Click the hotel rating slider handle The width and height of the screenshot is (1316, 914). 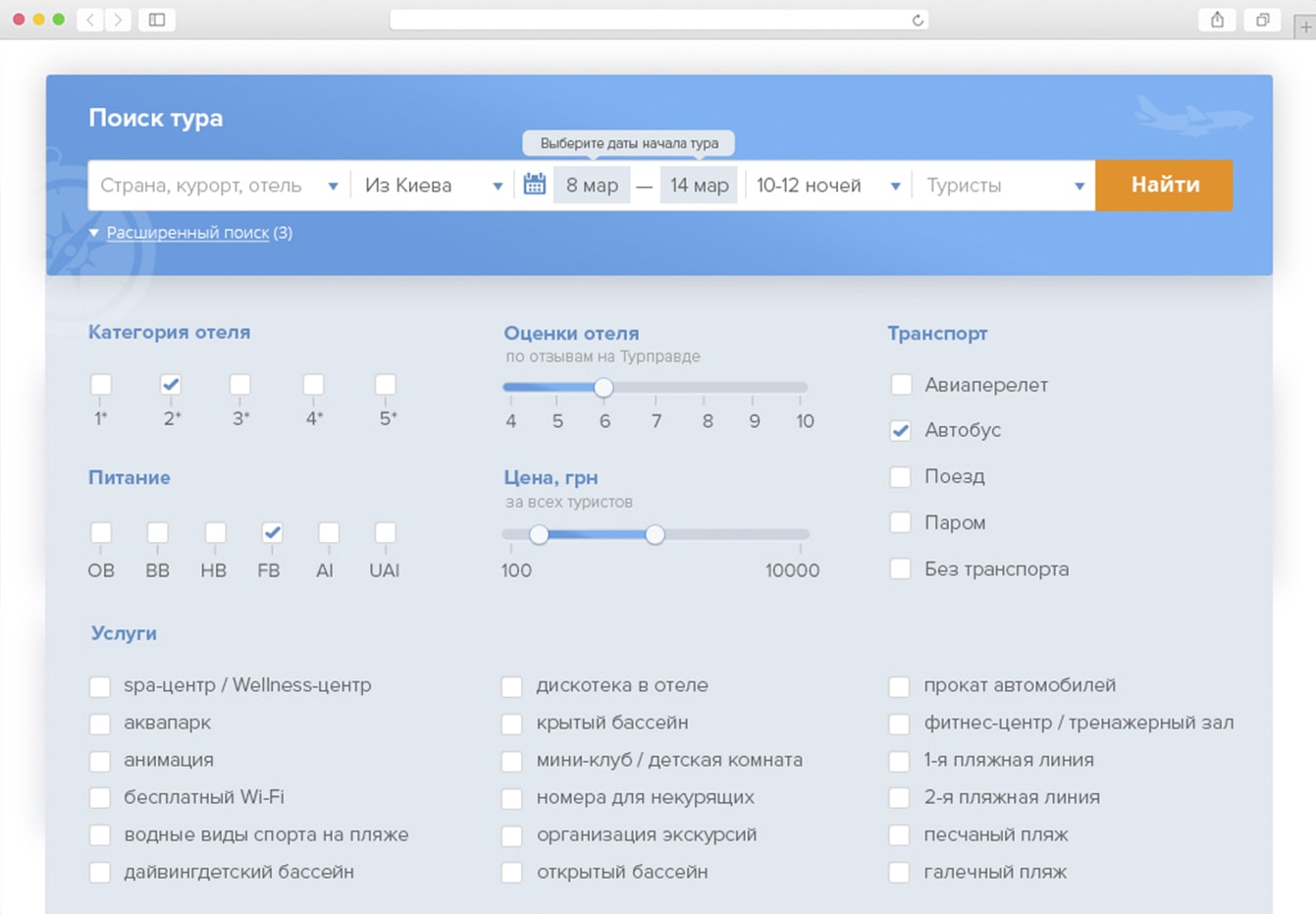[x=604, y=388]
